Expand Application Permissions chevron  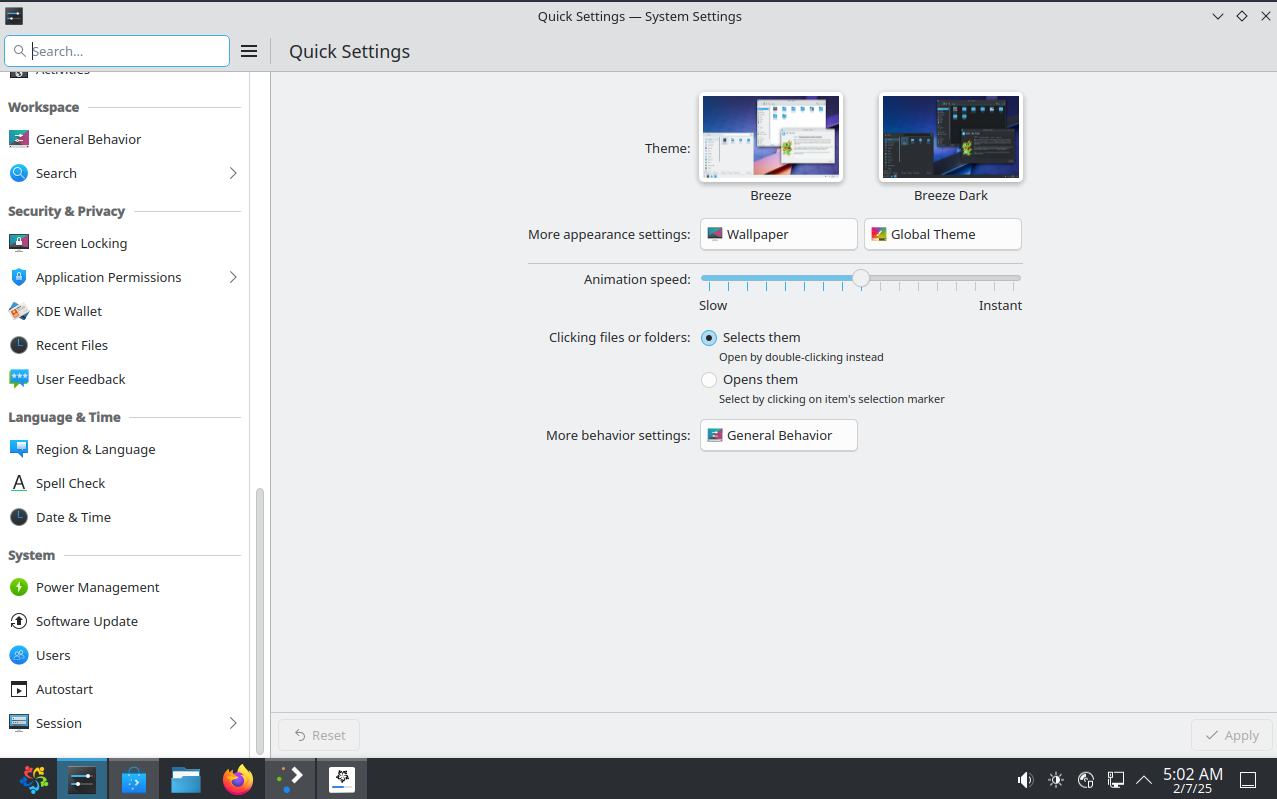coord(233,277)
